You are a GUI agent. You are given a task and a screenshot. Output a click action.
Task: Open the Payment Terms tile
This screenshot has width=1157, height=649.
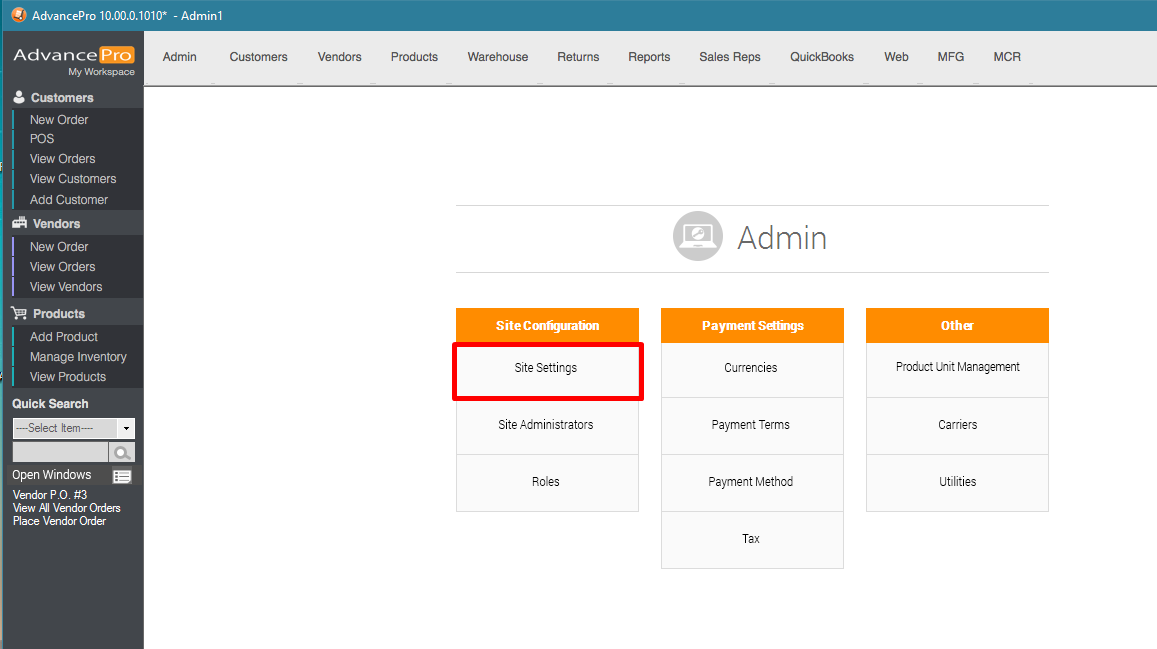tap(751, 425)
